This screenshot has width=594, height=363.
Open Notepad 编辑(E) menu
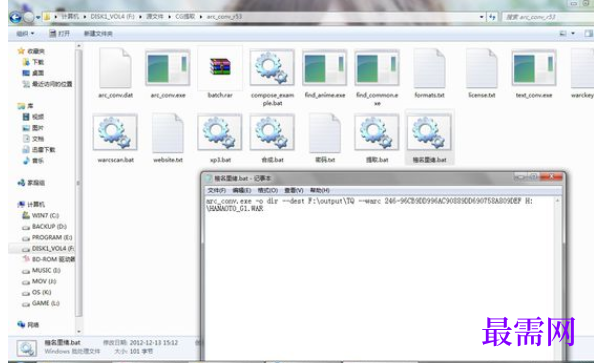coord(242,190)
